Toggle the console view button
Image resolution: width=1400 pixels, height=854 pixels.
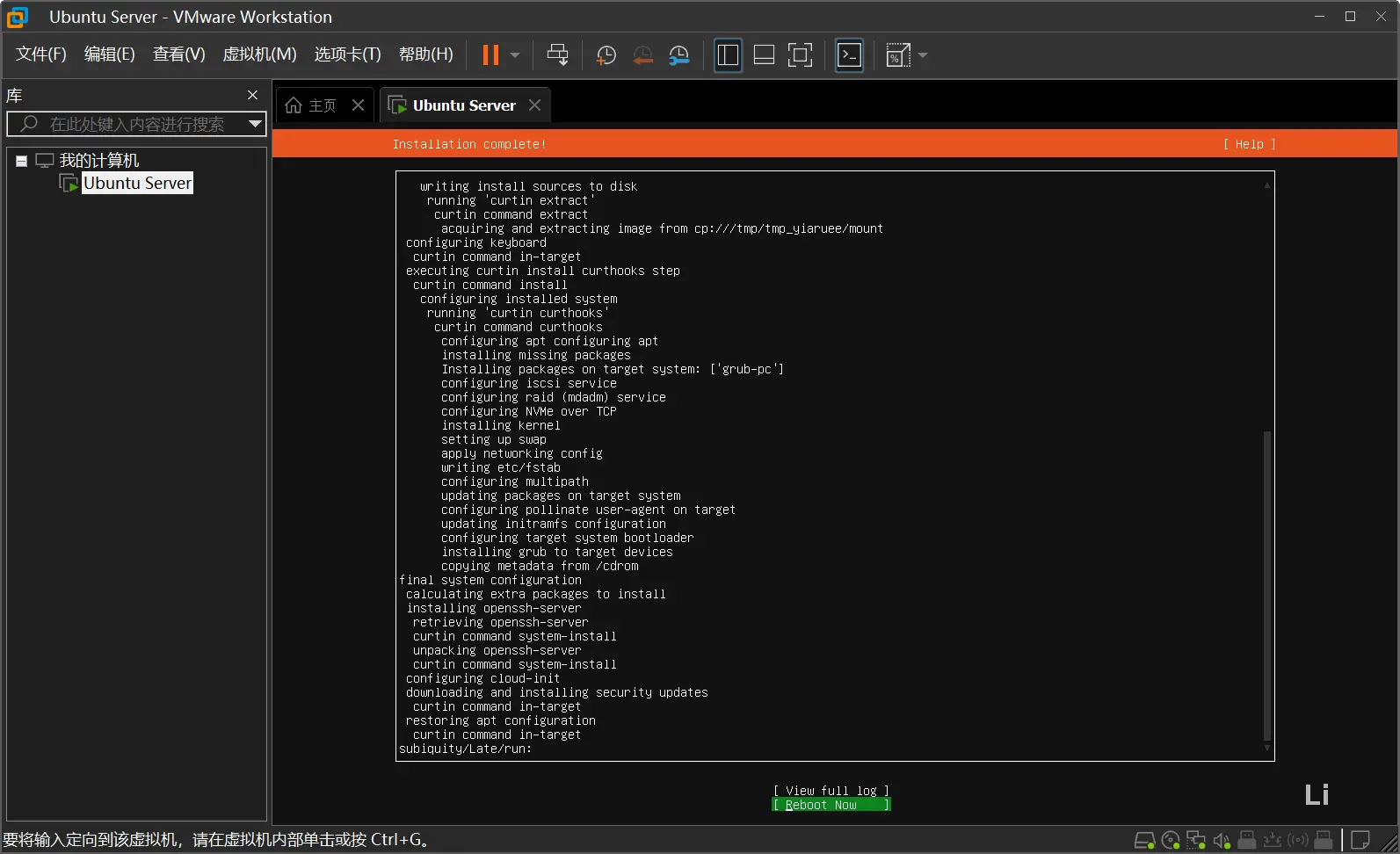[x=849, y=55]
